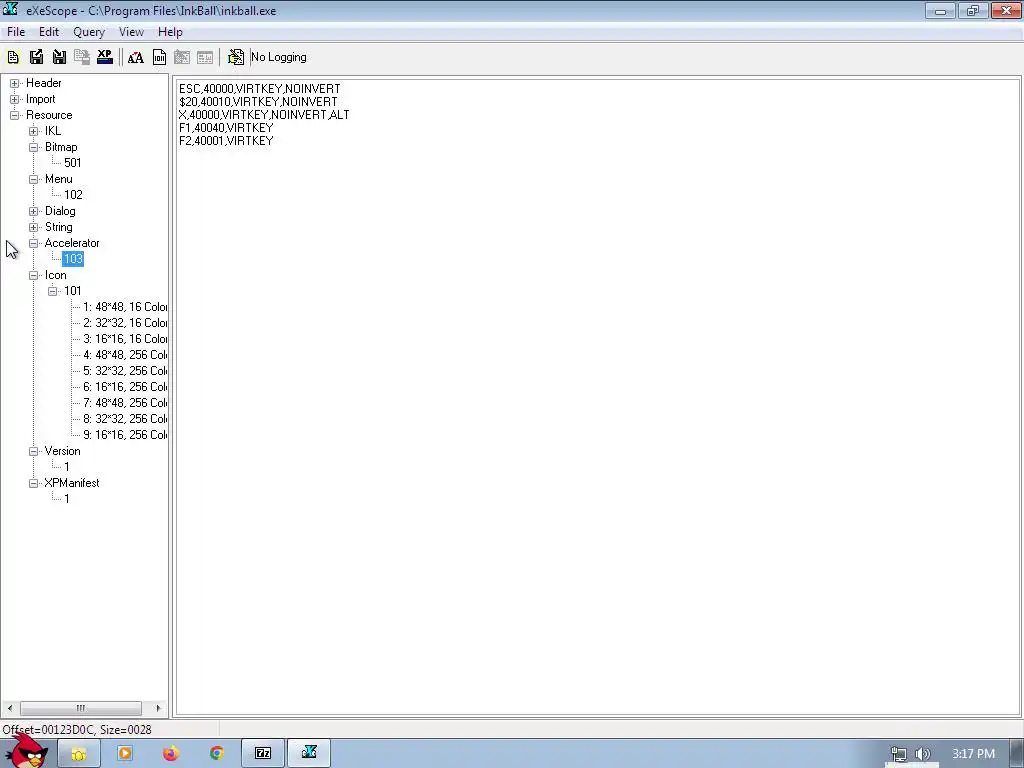Image resolution: width=1024 pixels, height=768 pixels.
Task: Open the File menu
Action: (16, 32)
